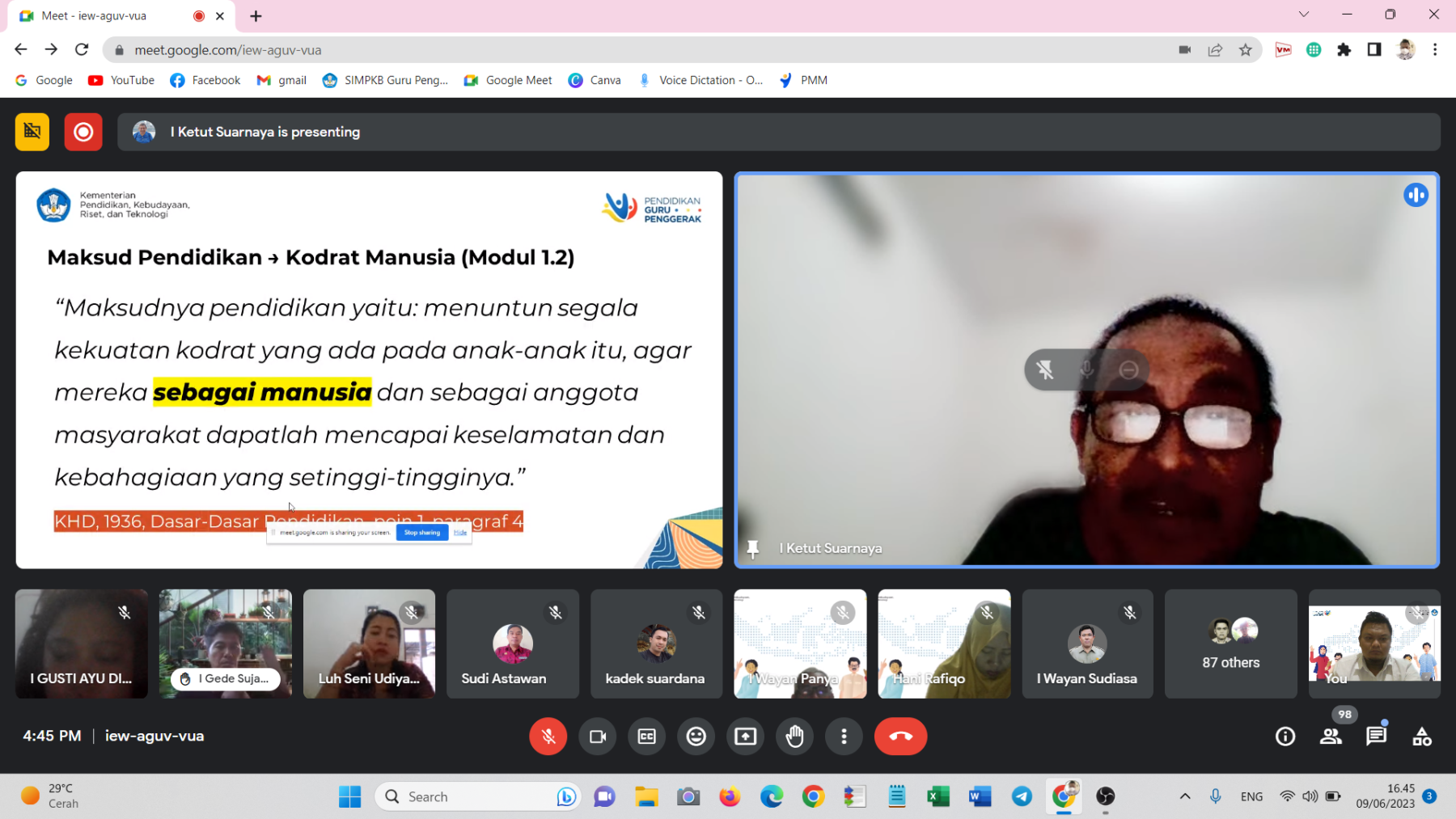
Task: Open the meeting details info icon
Action: click(x=1285, y=736)
